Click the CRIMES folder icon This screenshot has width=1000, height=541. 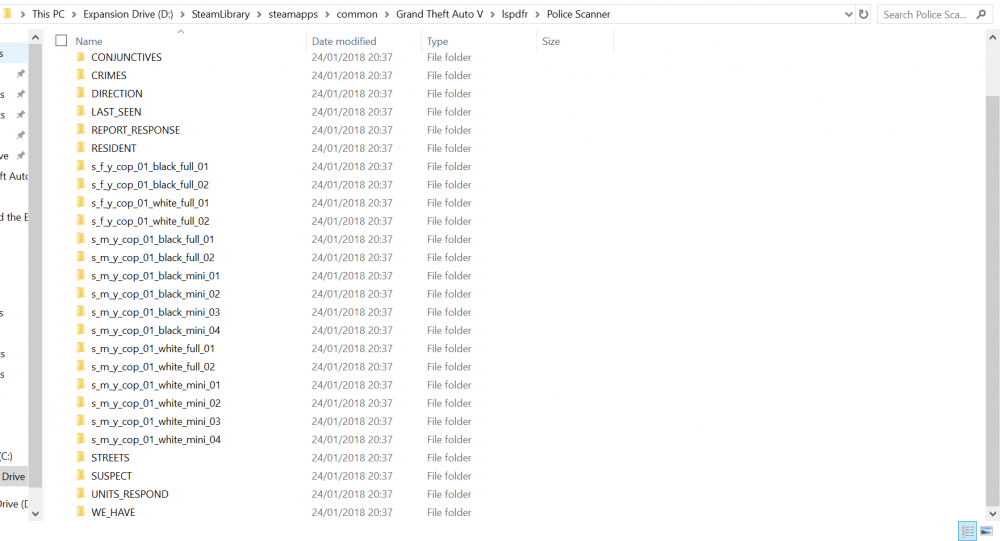coord(80,75)
